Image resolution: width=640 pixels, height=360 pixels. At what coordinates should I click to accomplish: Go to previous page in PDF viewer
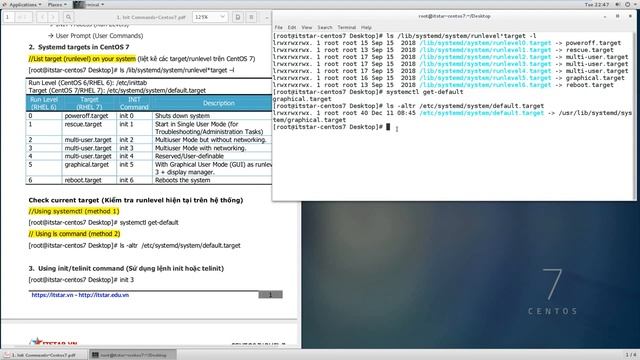42,17
